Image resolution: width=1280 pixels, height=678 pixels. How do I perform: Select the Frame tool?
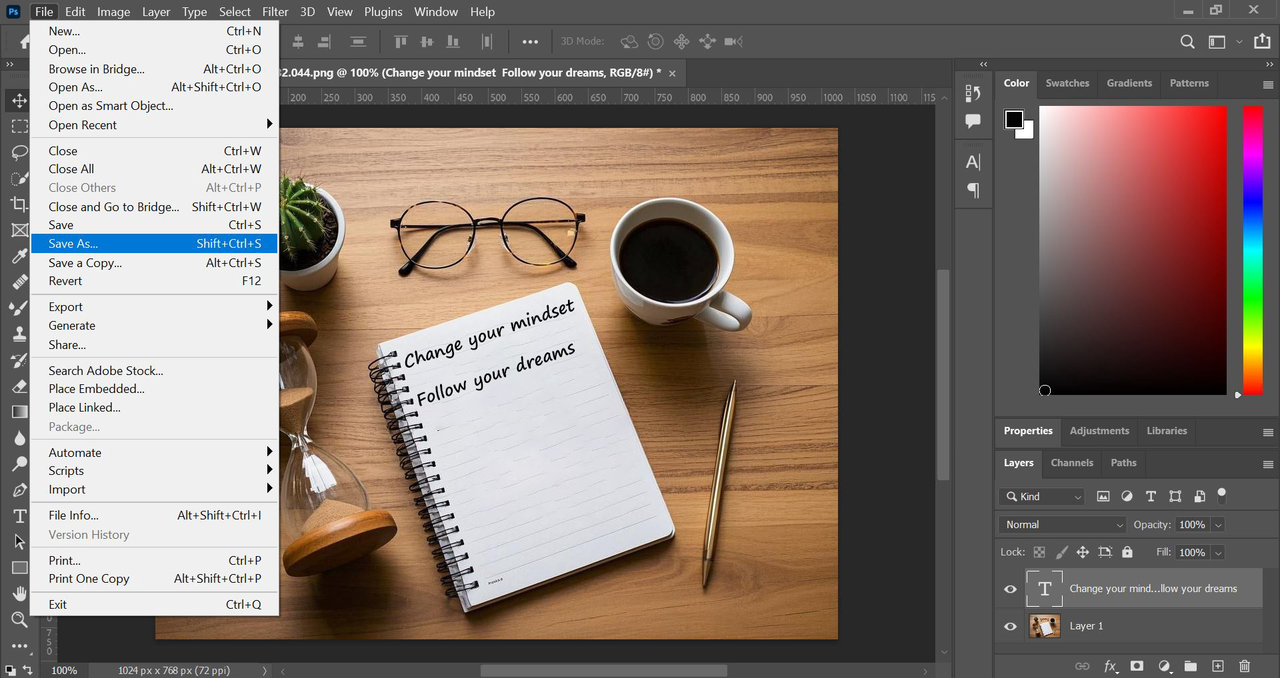pos(19,230)
